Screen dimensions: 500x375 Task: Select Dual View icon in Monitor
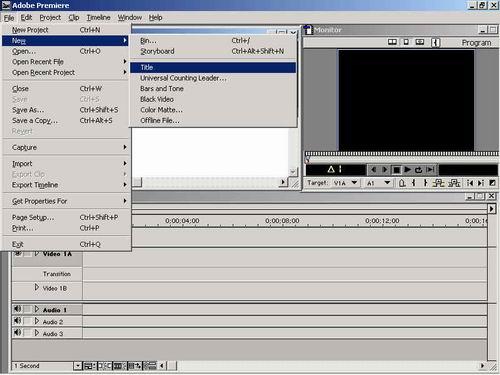point(392,42)
